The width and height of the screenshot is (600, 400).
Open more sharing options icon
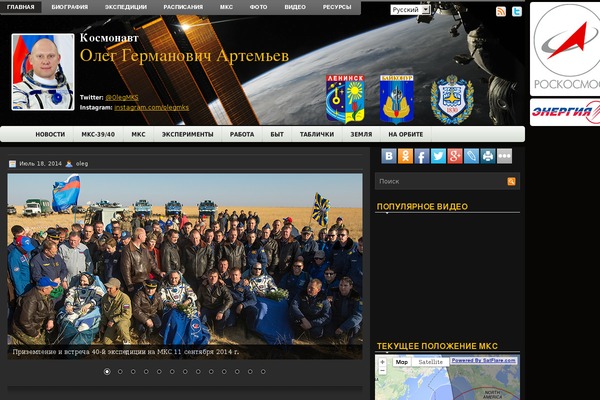(504, 156)
